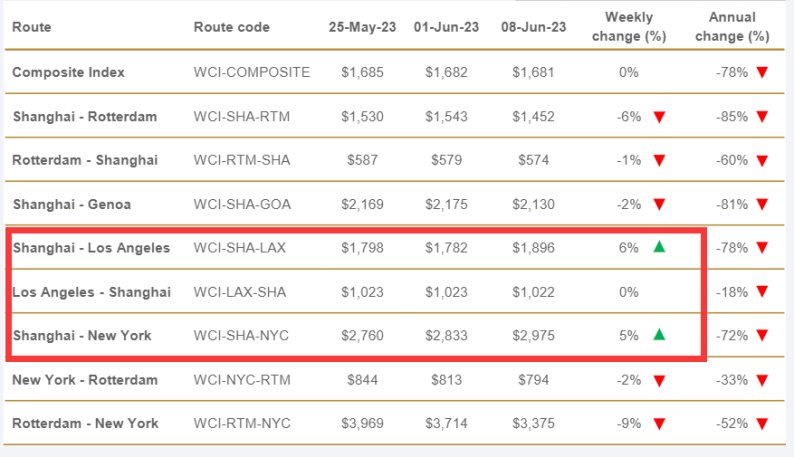The image size is (794, 457).
Task: Select the WCI-SHA-LAX route code
Action: (241, 248)
